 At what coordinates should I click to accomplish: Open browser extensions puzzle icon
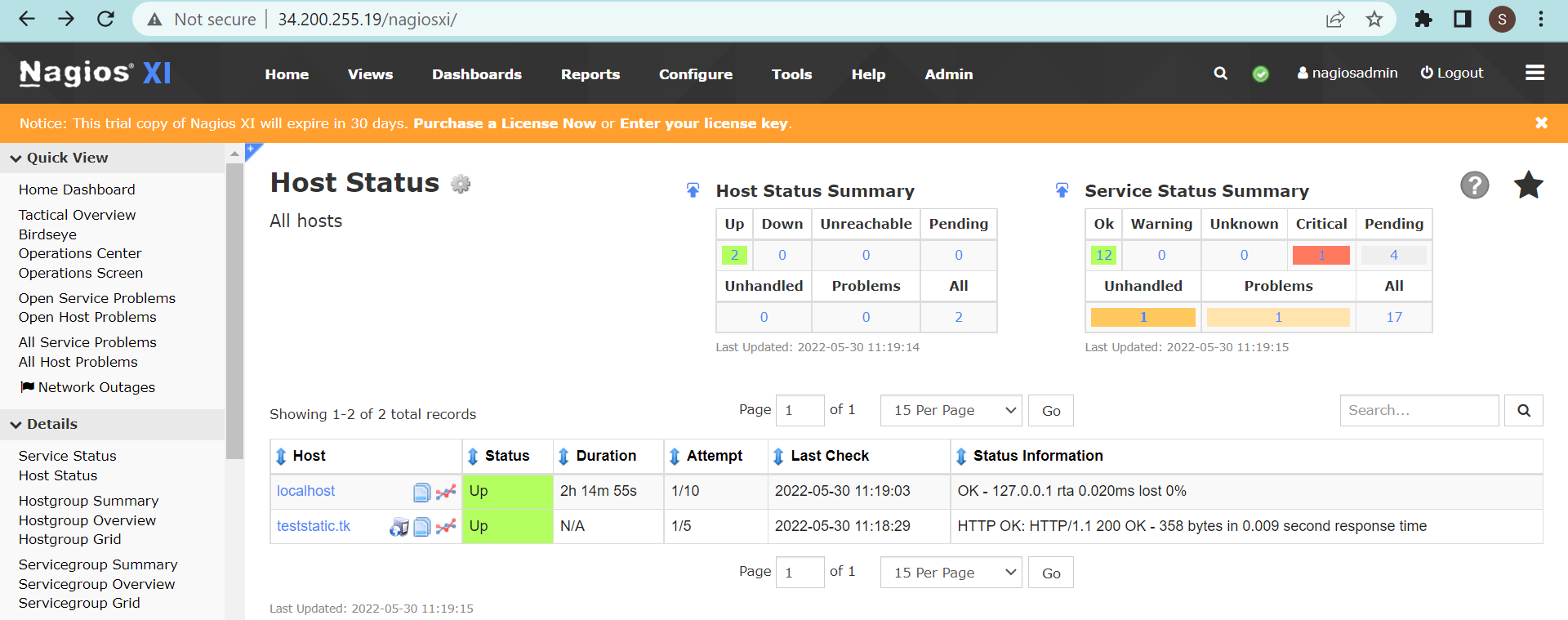tap(1423, 19)
